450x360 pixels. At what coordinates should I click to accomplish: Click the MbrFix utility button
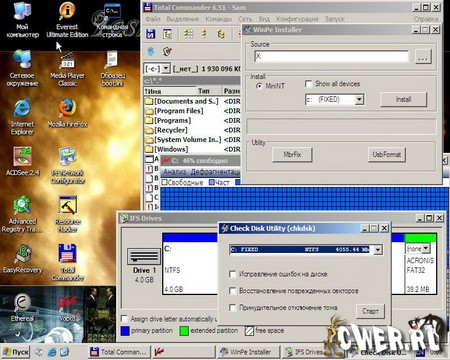(x=292, y=154)
